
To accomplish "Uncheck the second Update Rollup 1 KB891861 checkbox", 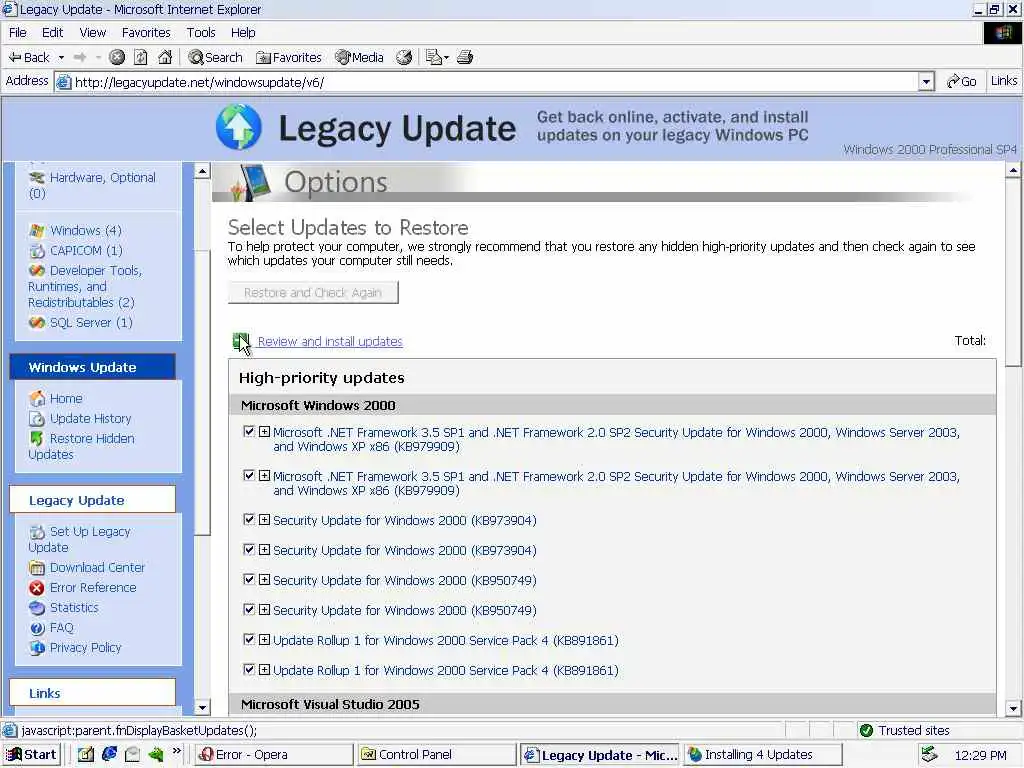I will [249, 669].
